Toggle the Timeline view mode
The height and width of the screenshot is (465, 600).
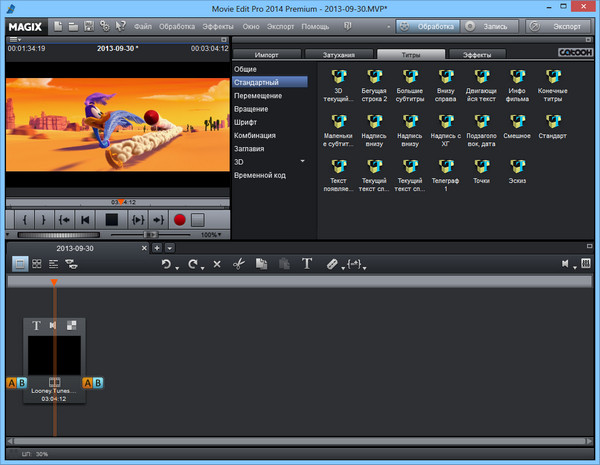tap(54, 264)
